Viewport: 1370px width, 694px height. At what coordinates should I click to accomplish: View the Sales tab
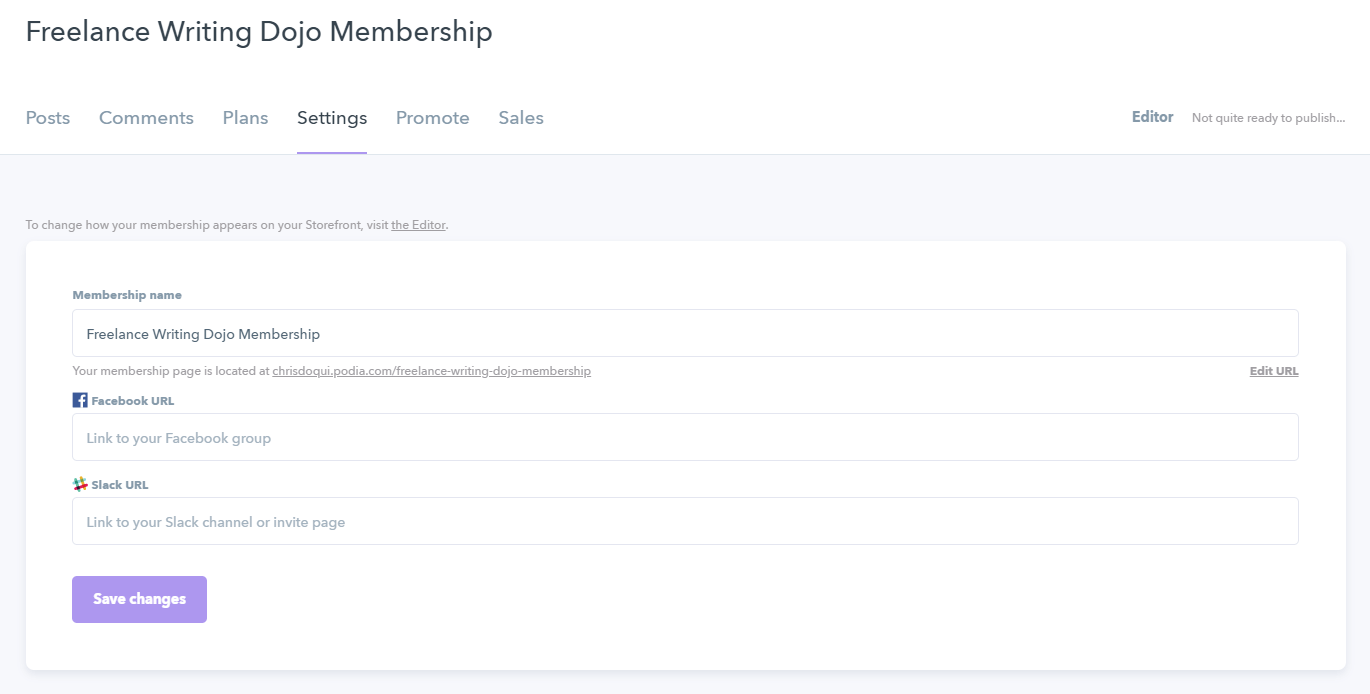(x=521, y=118)
